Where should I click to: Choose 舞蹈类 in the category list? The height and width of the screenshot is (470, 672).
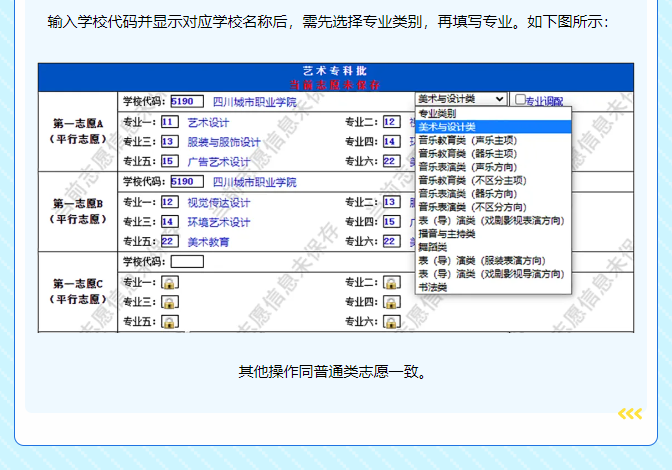pos(433,247)
